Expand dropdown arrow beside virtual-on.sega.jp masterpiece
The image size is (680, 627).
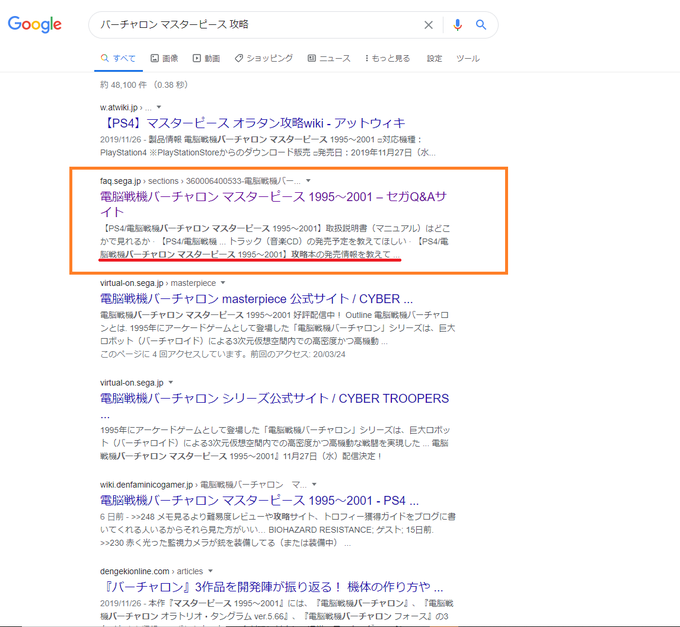[223, 283]
